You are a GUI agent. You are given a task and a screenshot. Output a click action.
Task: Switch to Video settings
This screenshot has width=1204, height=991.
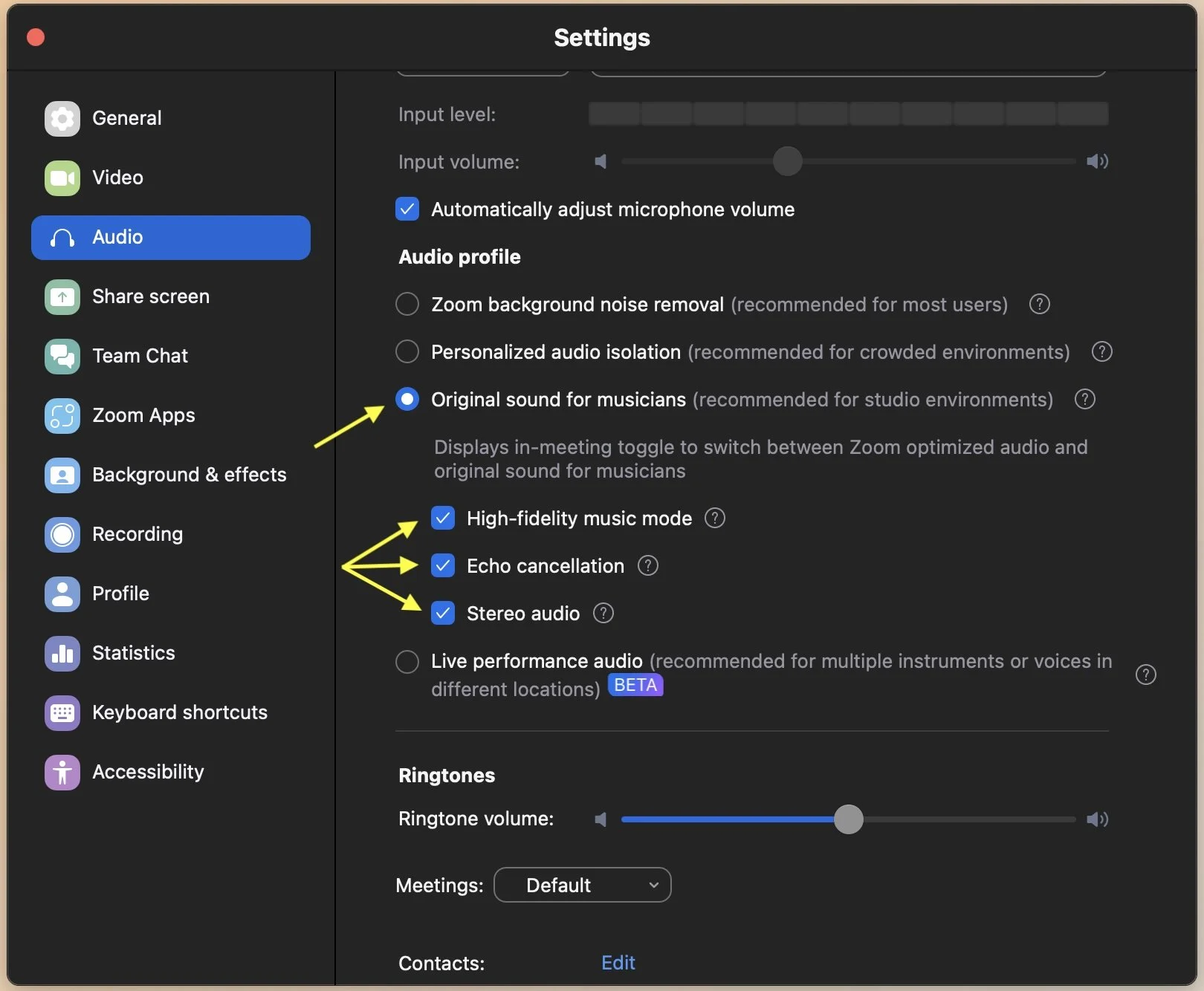point(171,178)
